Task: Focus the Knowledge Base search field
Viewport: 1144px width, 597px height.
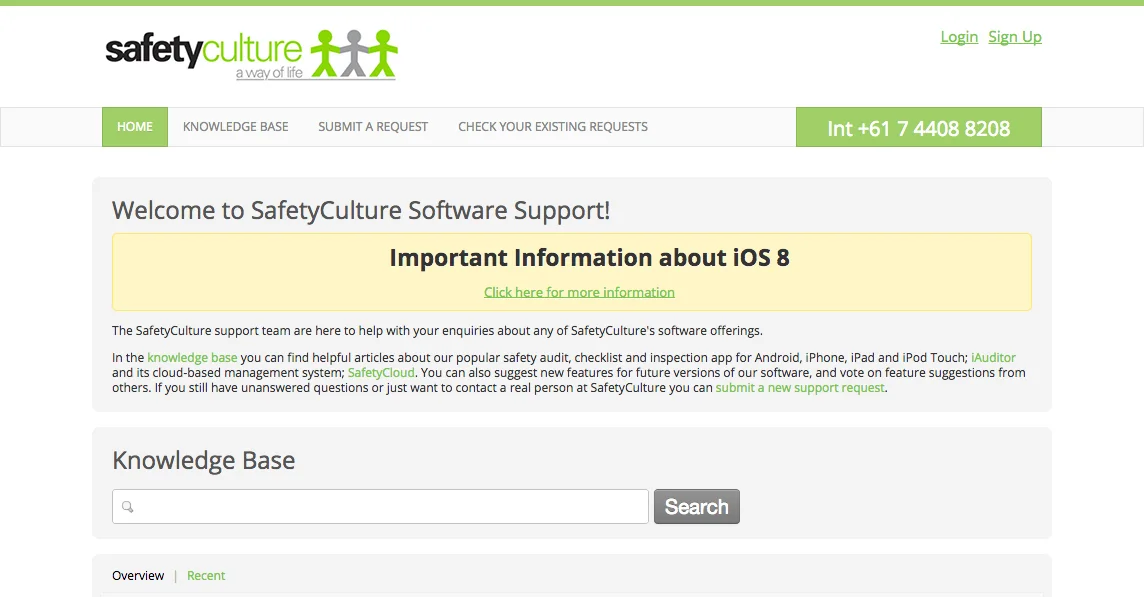Action: [380, 507]
